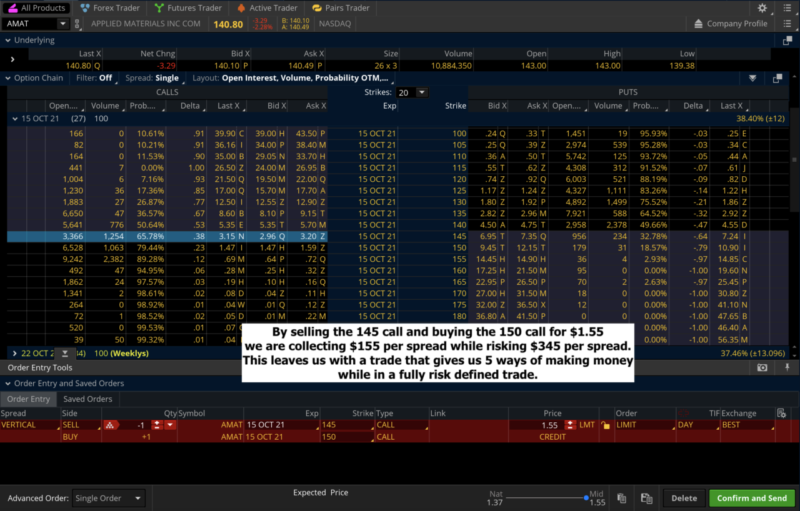
Task: Sort by the calls Delta column header
Action: [x=190, y=106]
